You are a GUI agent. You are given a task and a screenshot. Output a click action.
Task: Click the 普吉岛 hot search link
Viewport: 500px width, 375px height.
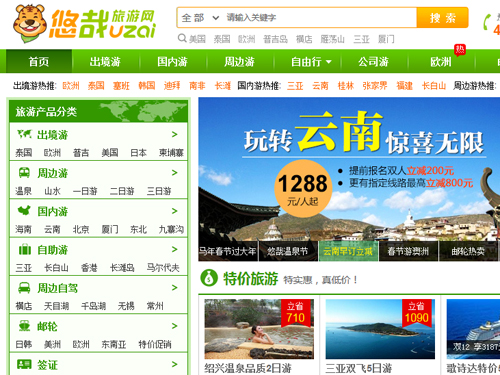pyautogui.click(x=275, y=39)
